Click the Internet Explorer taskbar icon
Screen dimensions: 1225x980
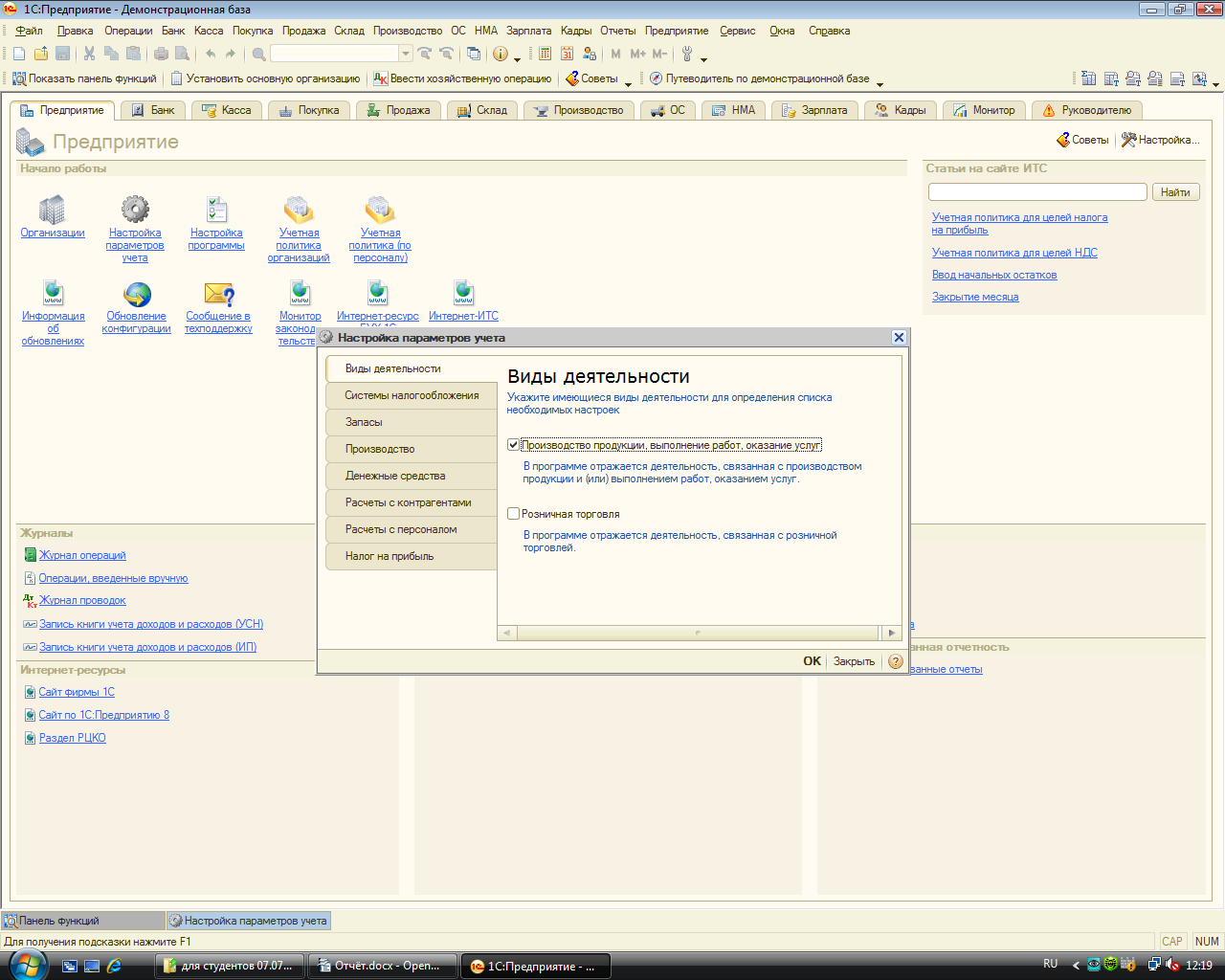(x=114, y=966)
